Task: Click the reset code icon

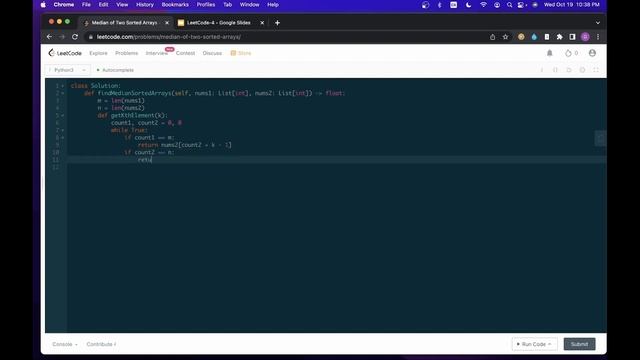Action: 569,70
